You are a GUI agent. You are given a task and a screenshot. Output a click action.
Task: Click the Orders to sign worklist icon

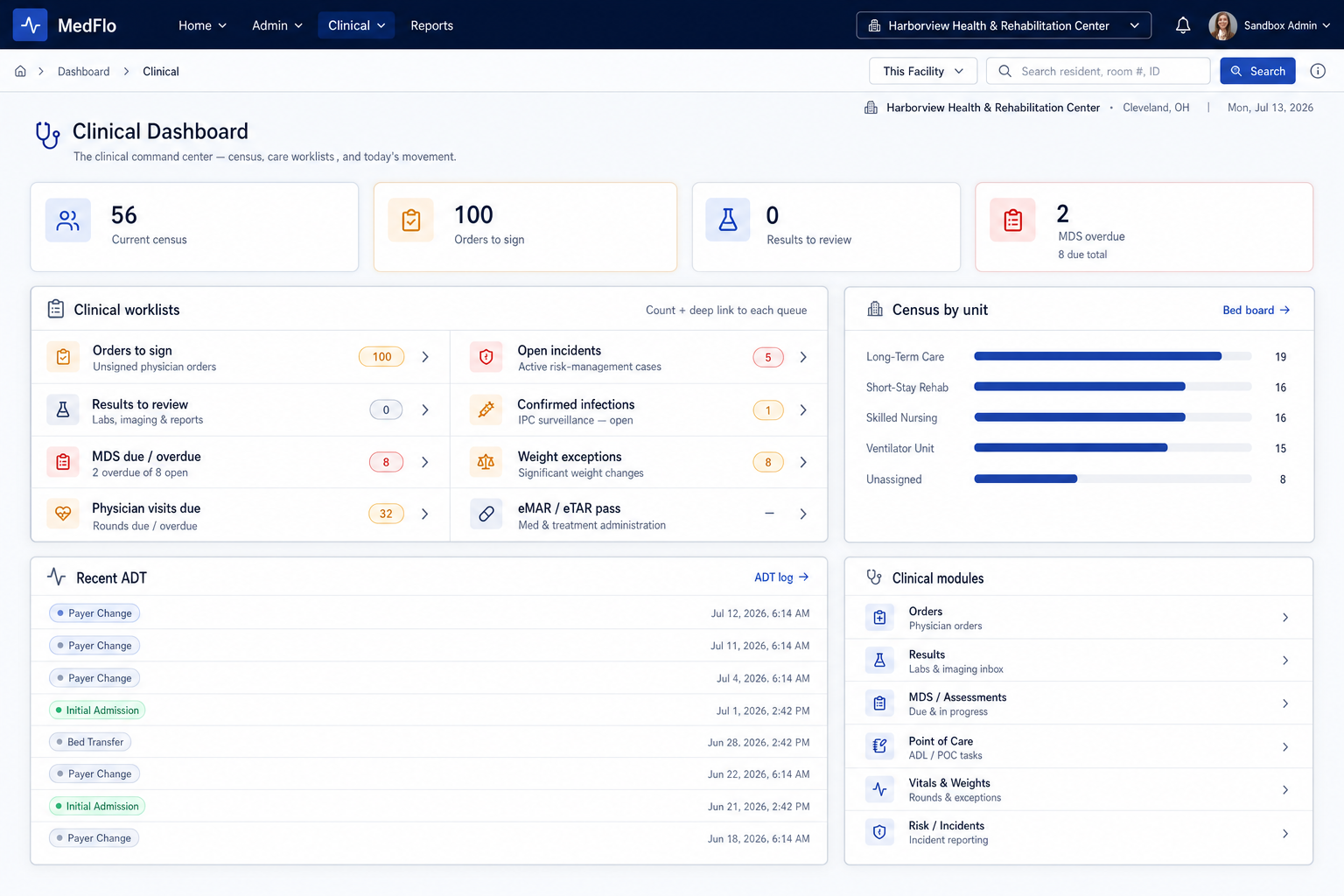pos(63,357)
